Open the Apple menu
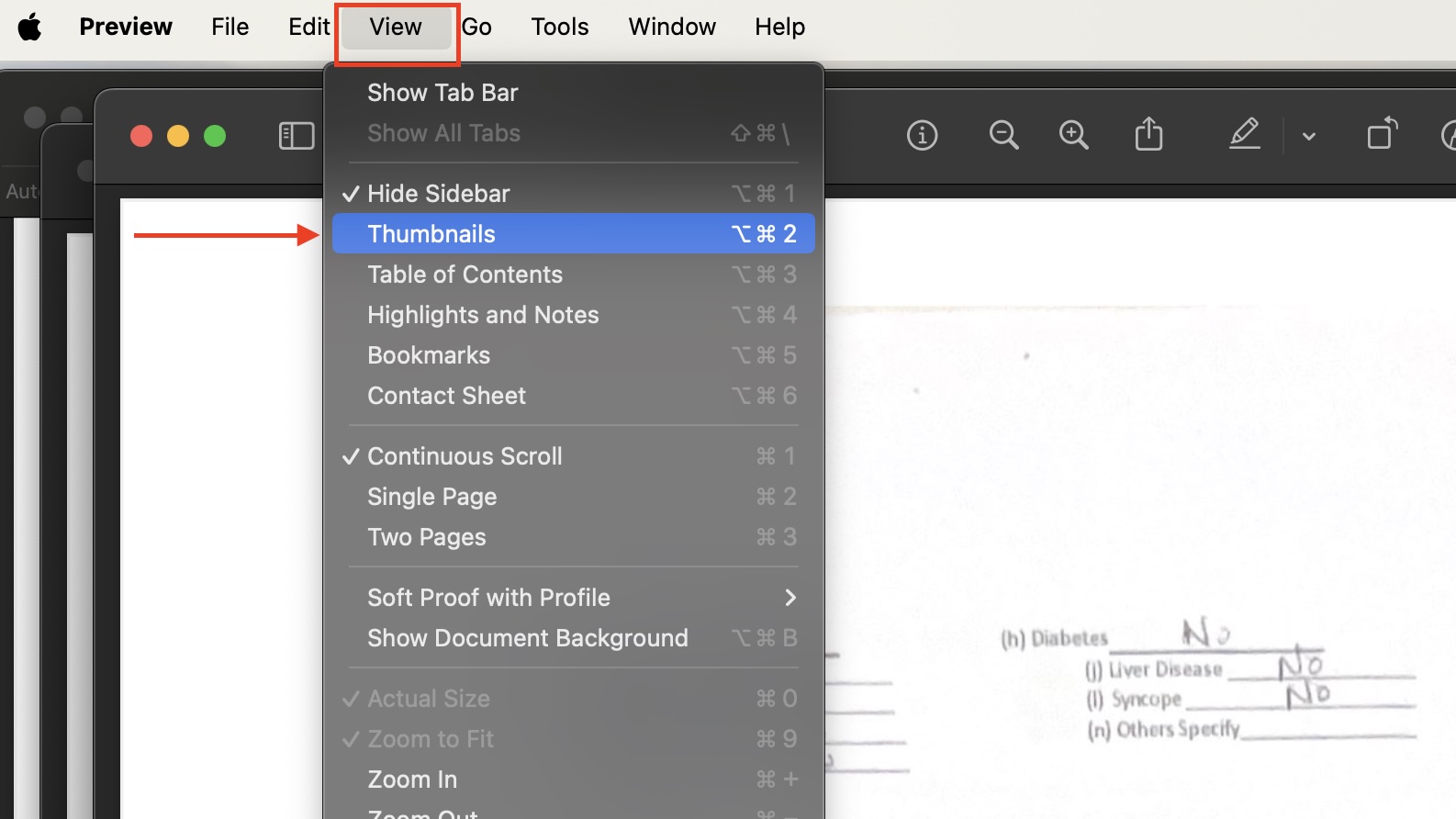 coord(29,27)
